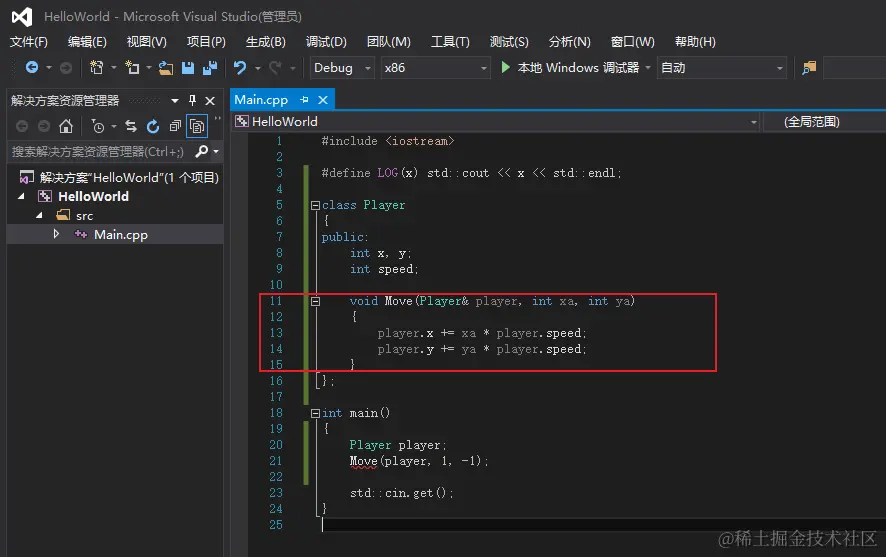The width and height of the screenshot is (886, 557).
Task: Click the Open File folder icon
Action: pyautogui.click(x=166, y=68)
